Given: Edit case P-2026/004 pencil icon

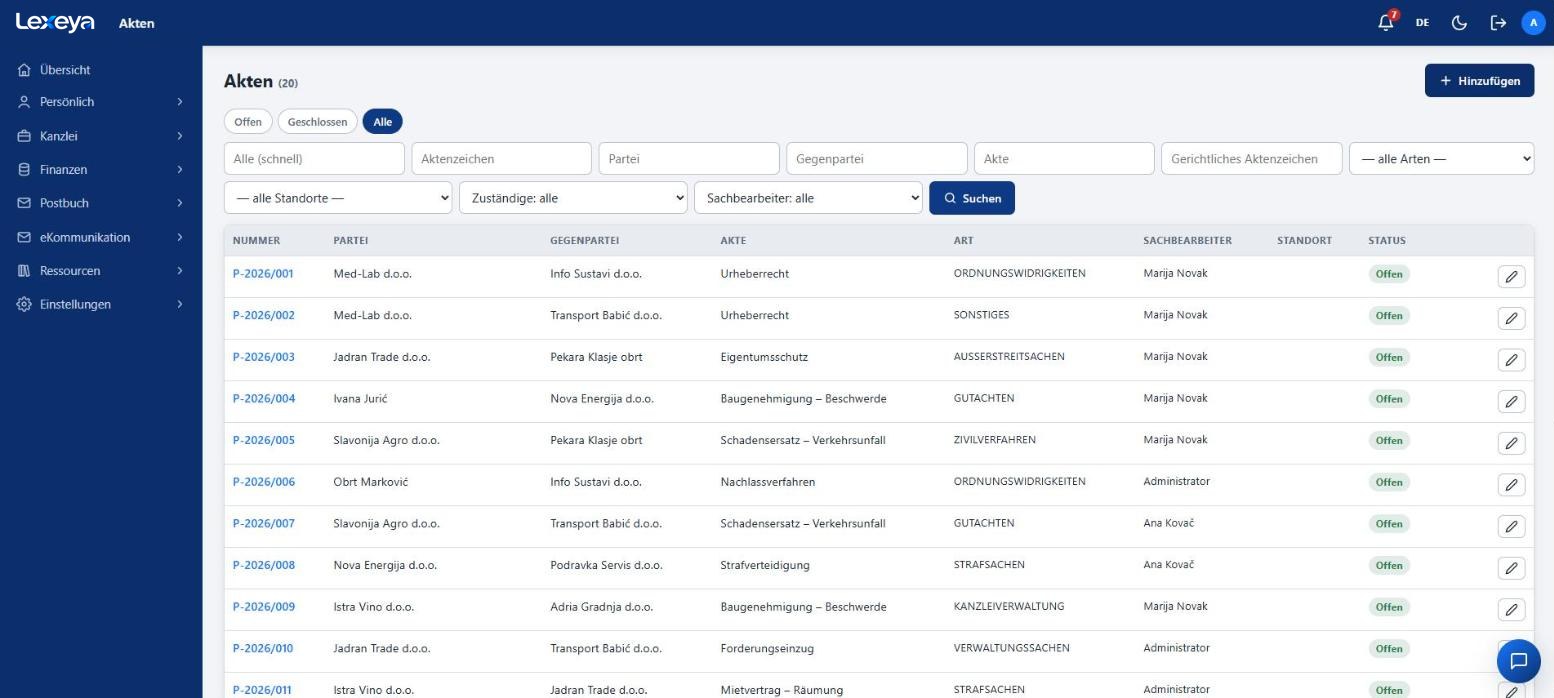Looking at the screenshot, I should [x=1511, y=401].
